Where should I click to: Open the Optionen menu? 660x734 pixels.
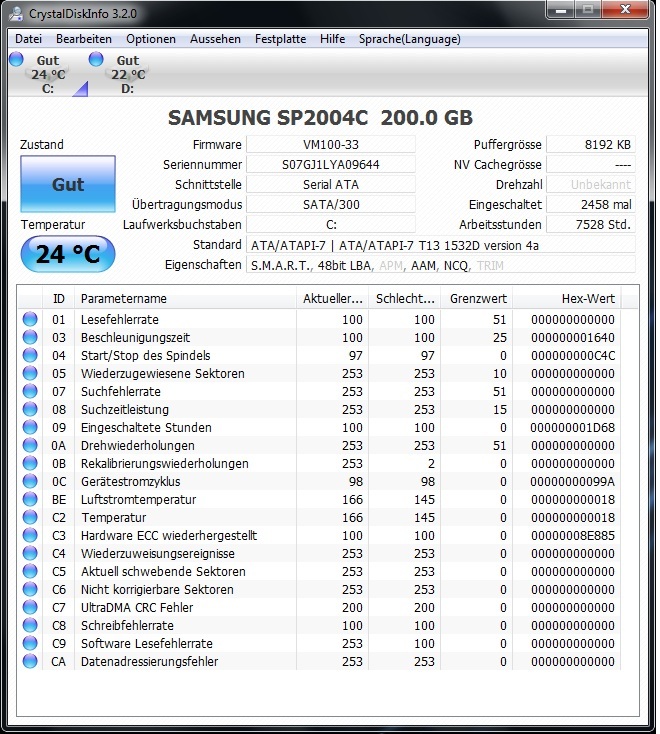click(151, 39)
